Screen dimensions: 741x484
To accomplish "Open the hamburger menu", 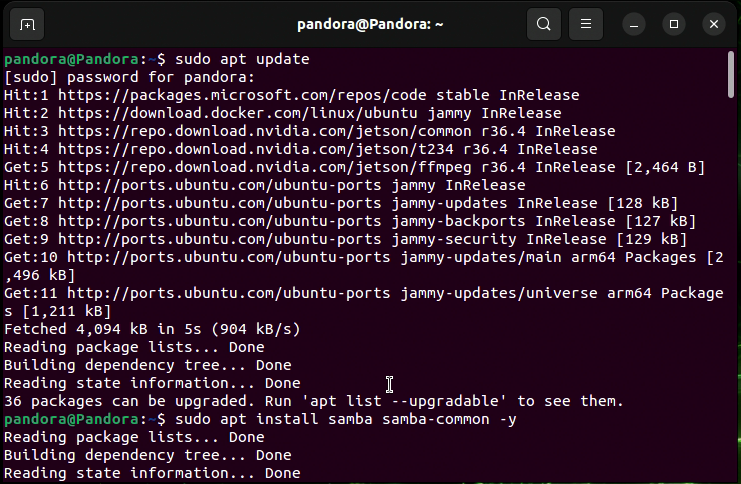I will pyautogui.click(x=587, y=24).
